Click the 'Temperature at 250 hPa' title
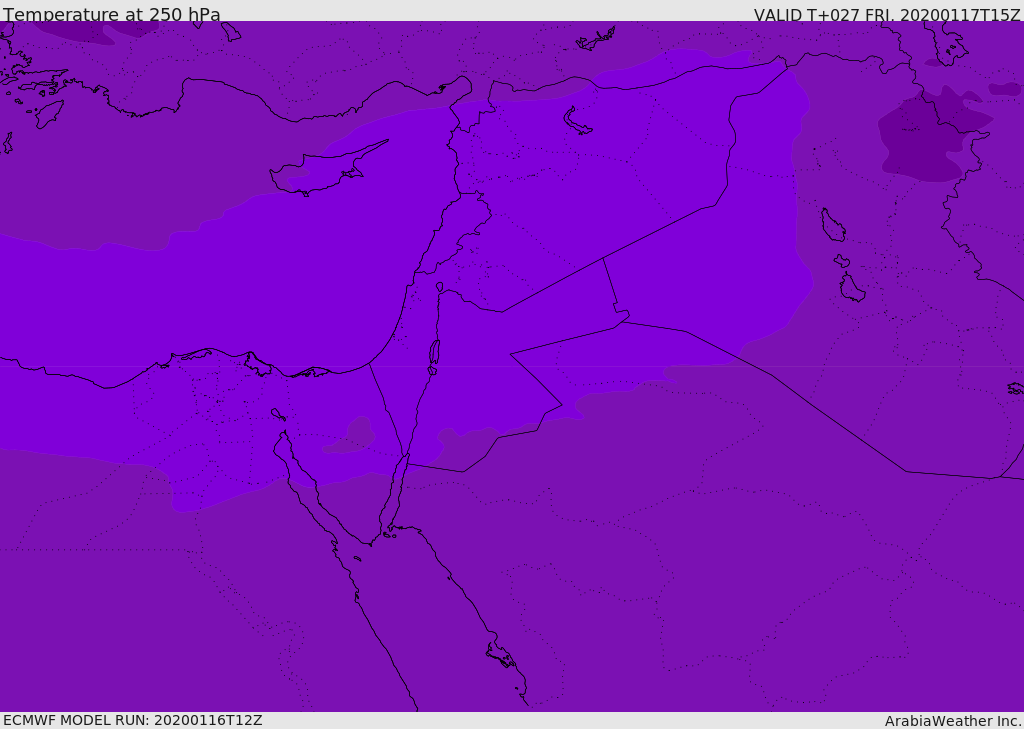1024x729 pixels. (x=112, y=14)
